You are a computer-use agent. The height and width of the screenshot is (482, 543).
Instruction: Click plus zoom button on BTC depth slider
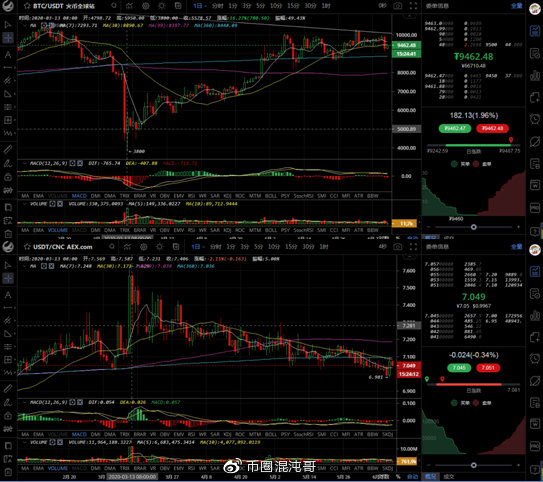click(x=518, y=227)
